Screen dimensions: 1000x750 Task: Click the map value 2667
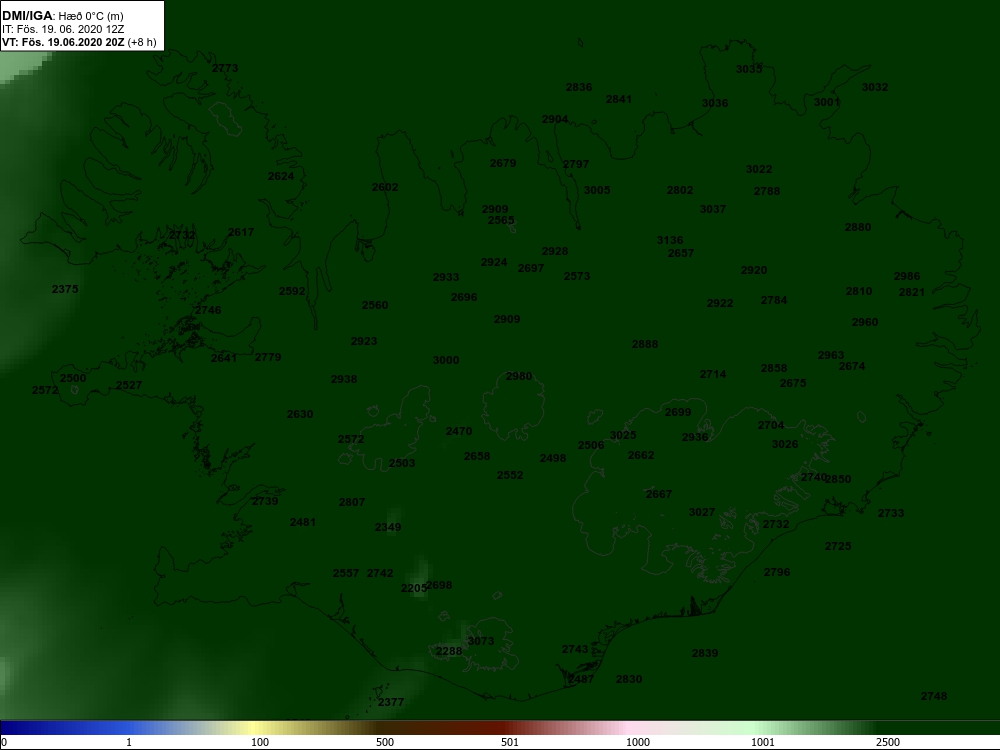(x=659, y=494)
